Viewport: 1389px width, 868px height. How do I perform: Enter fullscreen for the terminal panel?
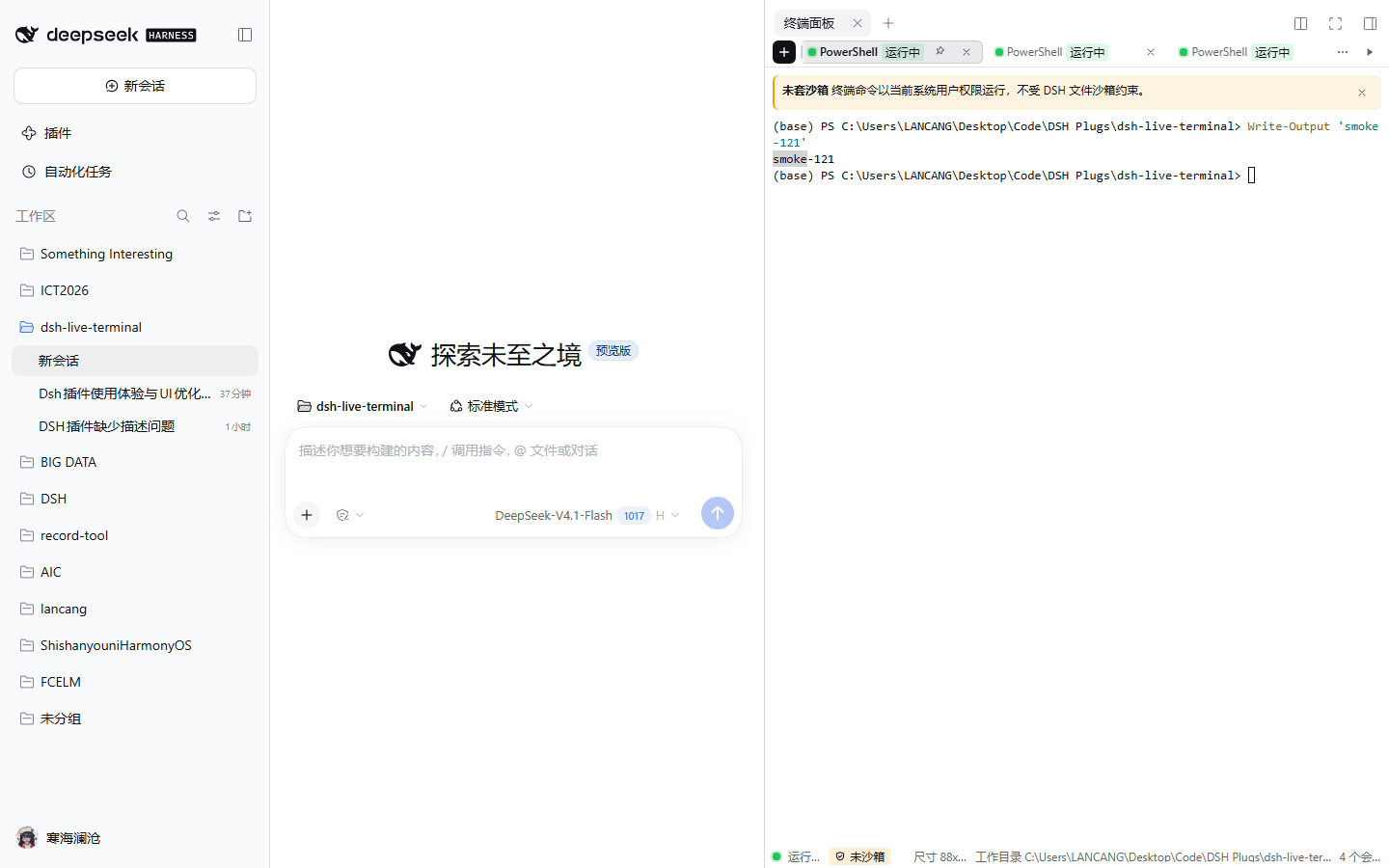point(1335,23)
